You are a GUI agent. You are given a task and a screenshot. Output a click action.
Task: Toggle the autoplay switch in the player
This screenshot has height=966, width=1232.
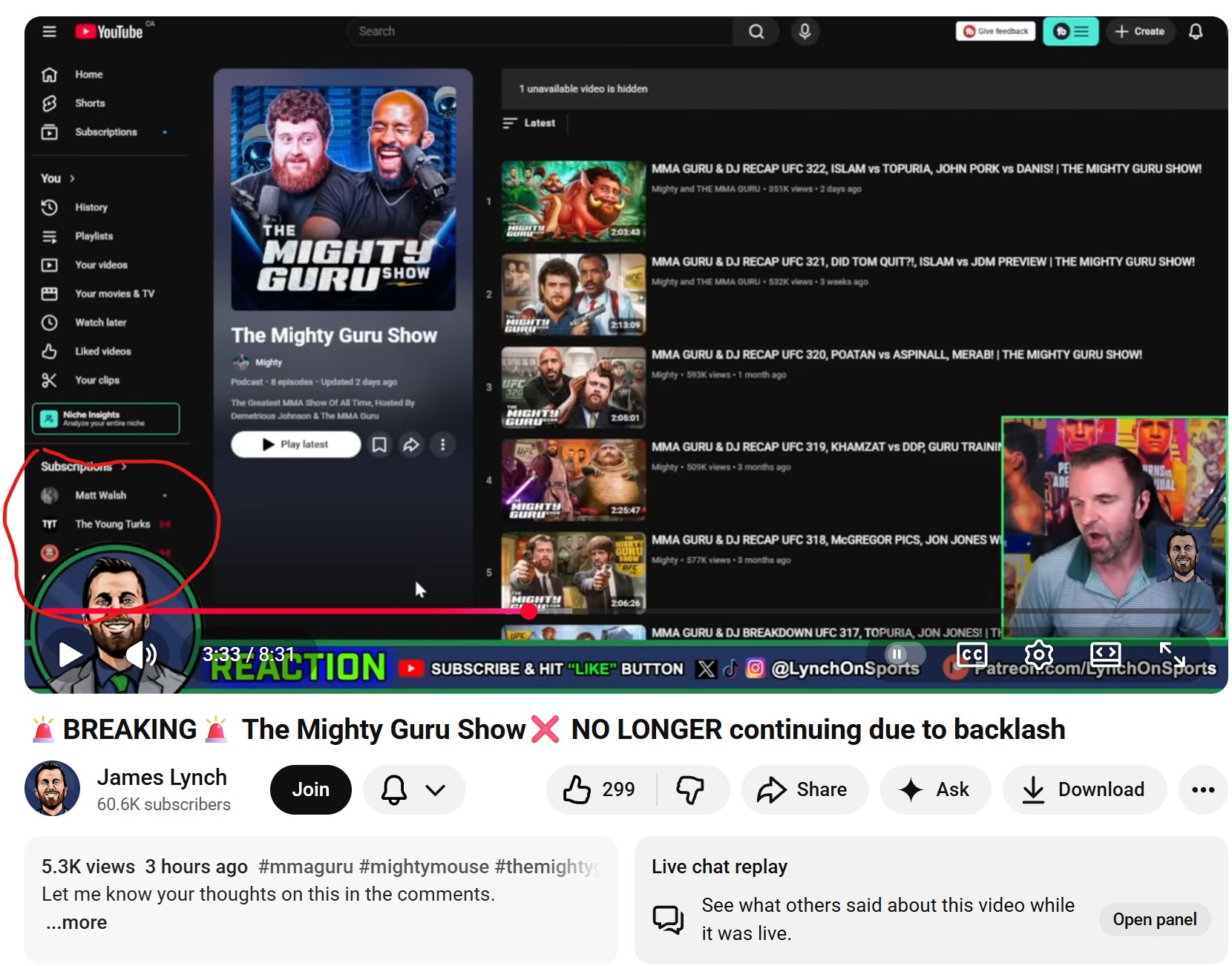[905, 654]
